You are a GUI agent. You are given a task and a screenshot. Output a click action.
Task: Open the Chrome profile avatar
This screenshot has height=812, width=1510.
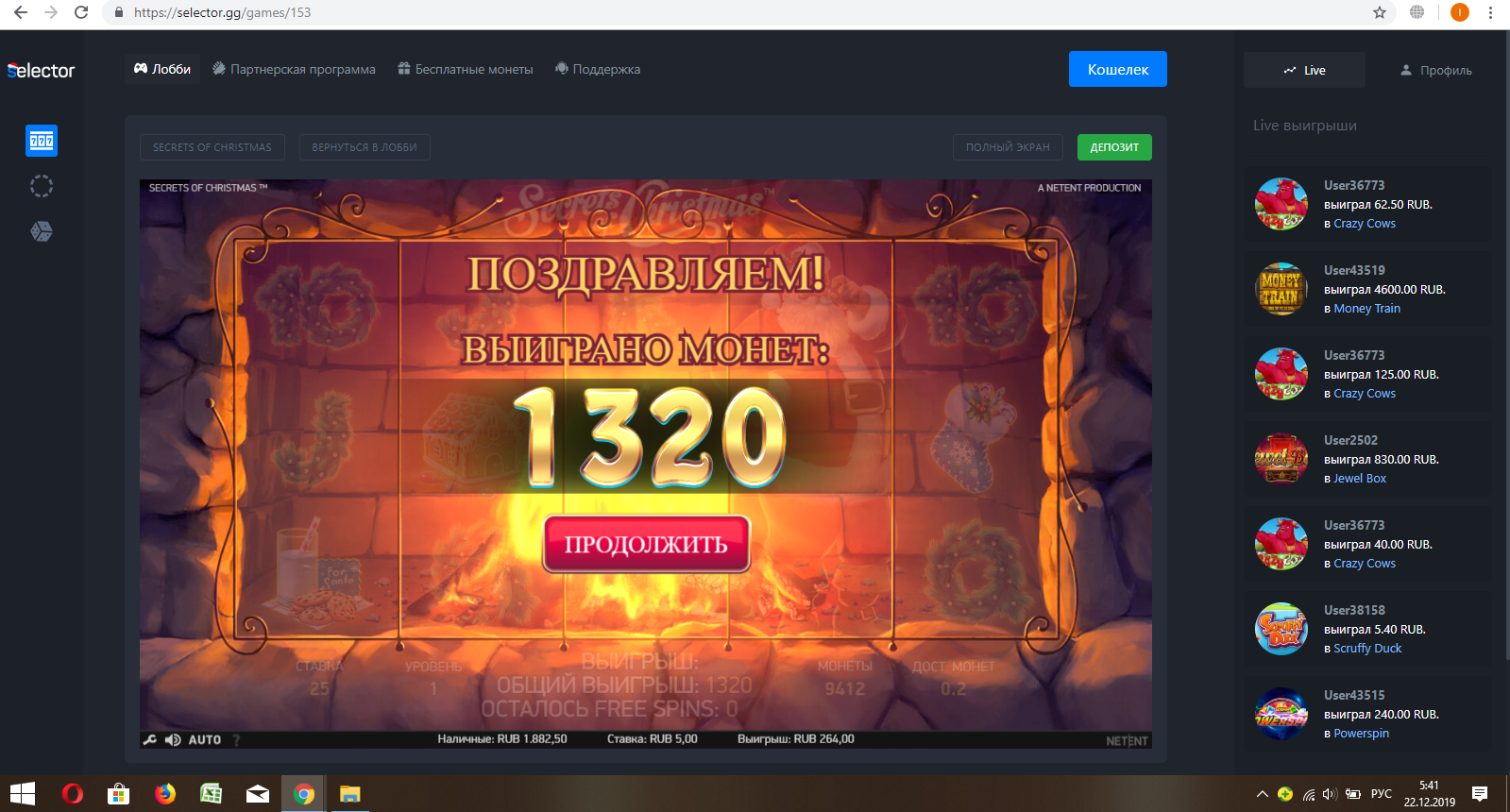click(x=1460, y=12)
